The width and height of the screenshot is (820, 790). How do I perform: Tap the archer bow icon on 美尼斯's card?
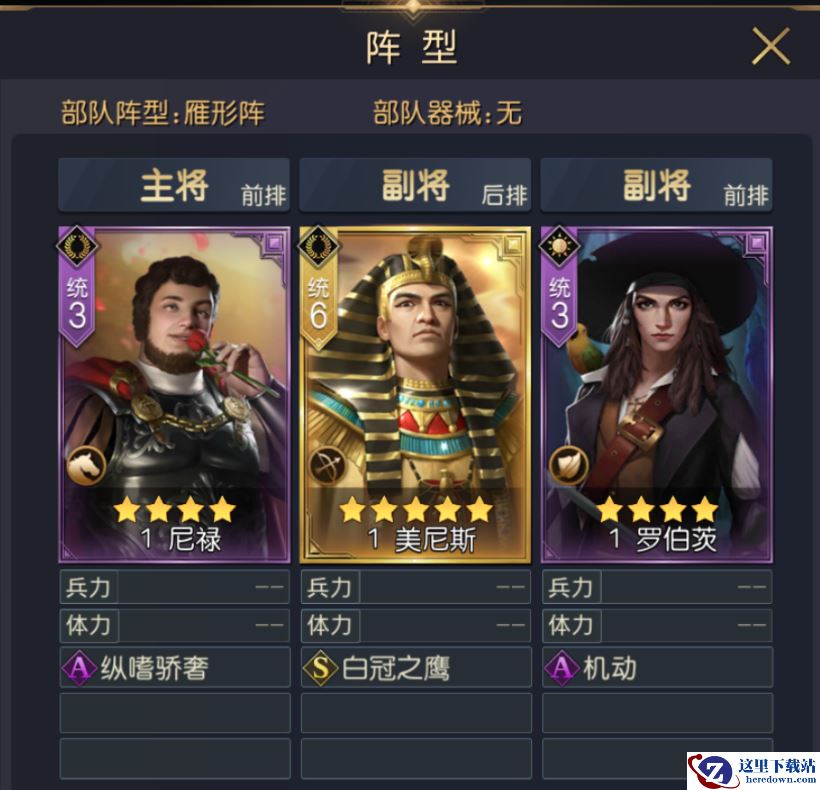click(328, 465)
